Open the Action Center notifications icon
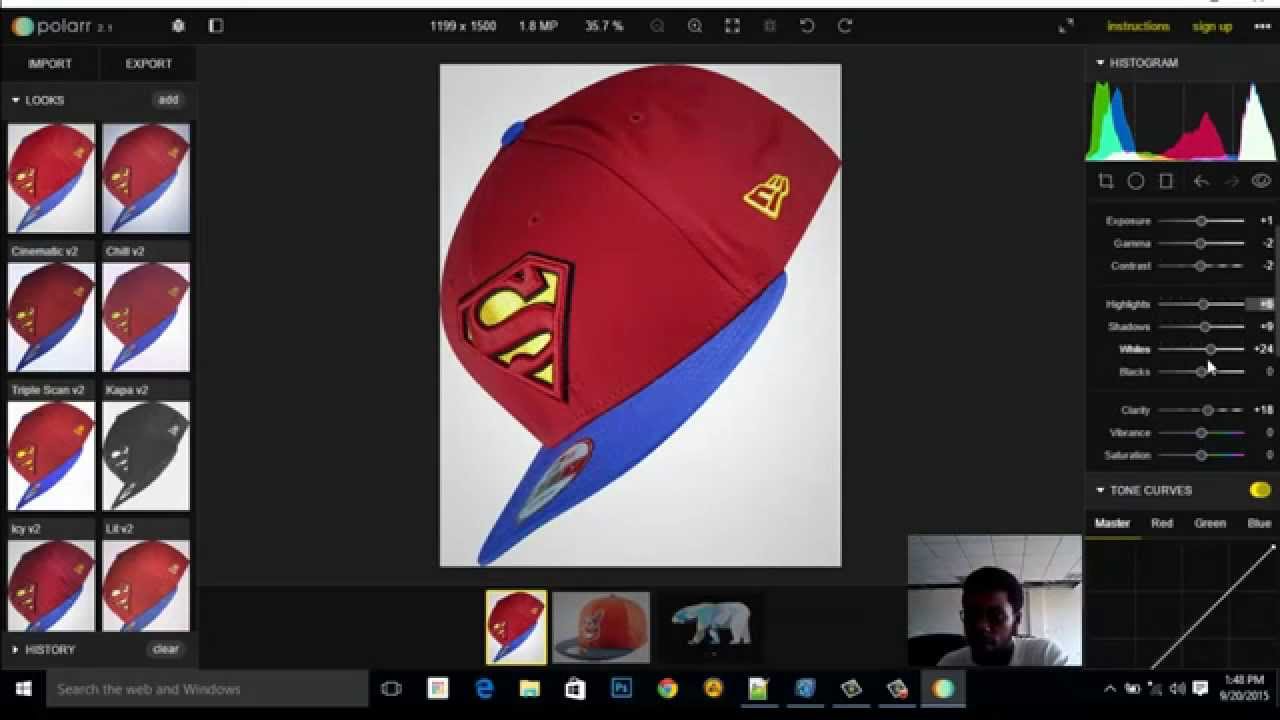 pyautogui.click(x=1200, y=689)
